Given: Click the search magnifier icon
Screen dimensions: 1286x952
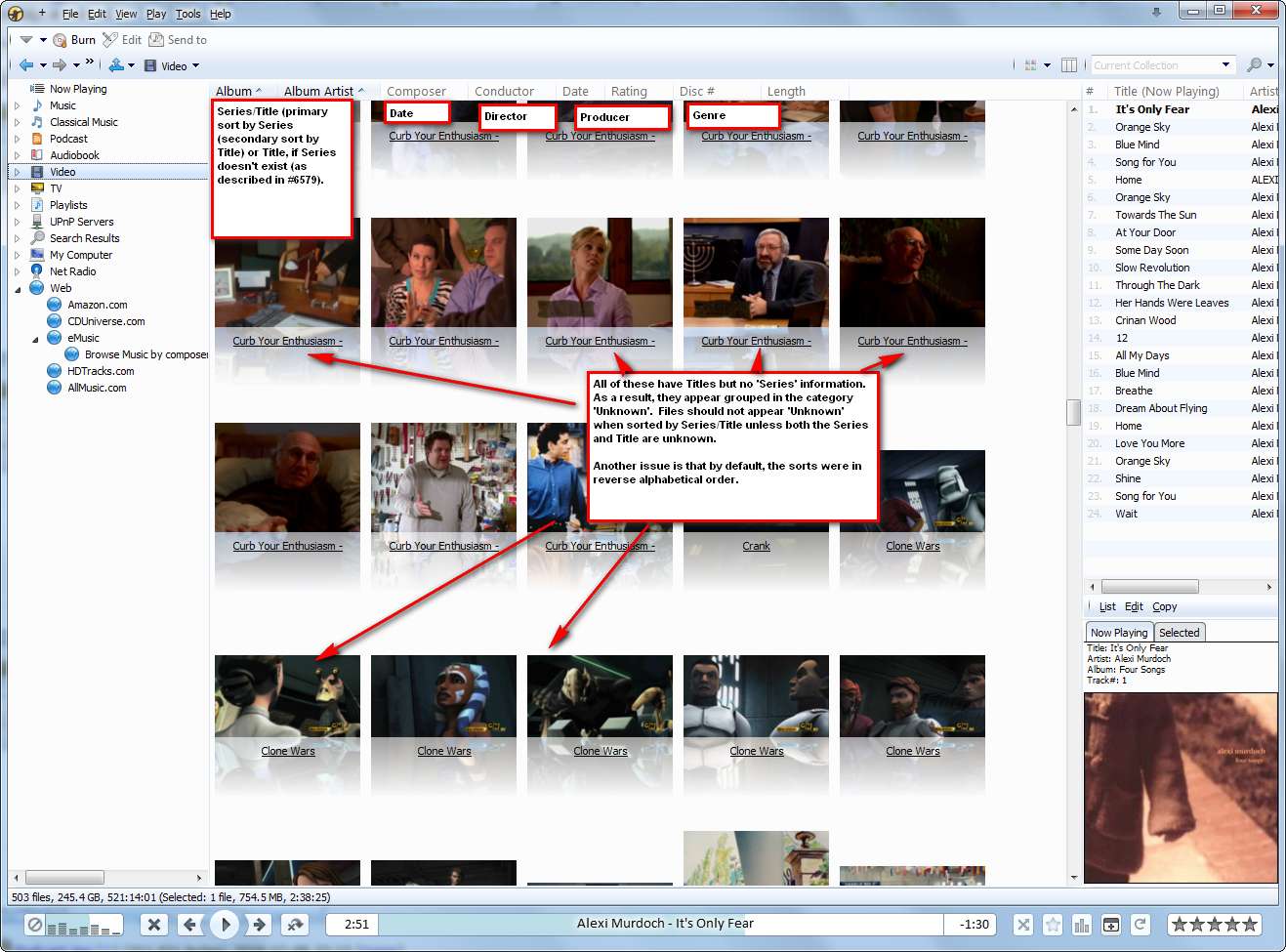Looking at the screenshot, I should click(x=1254, y=65).
